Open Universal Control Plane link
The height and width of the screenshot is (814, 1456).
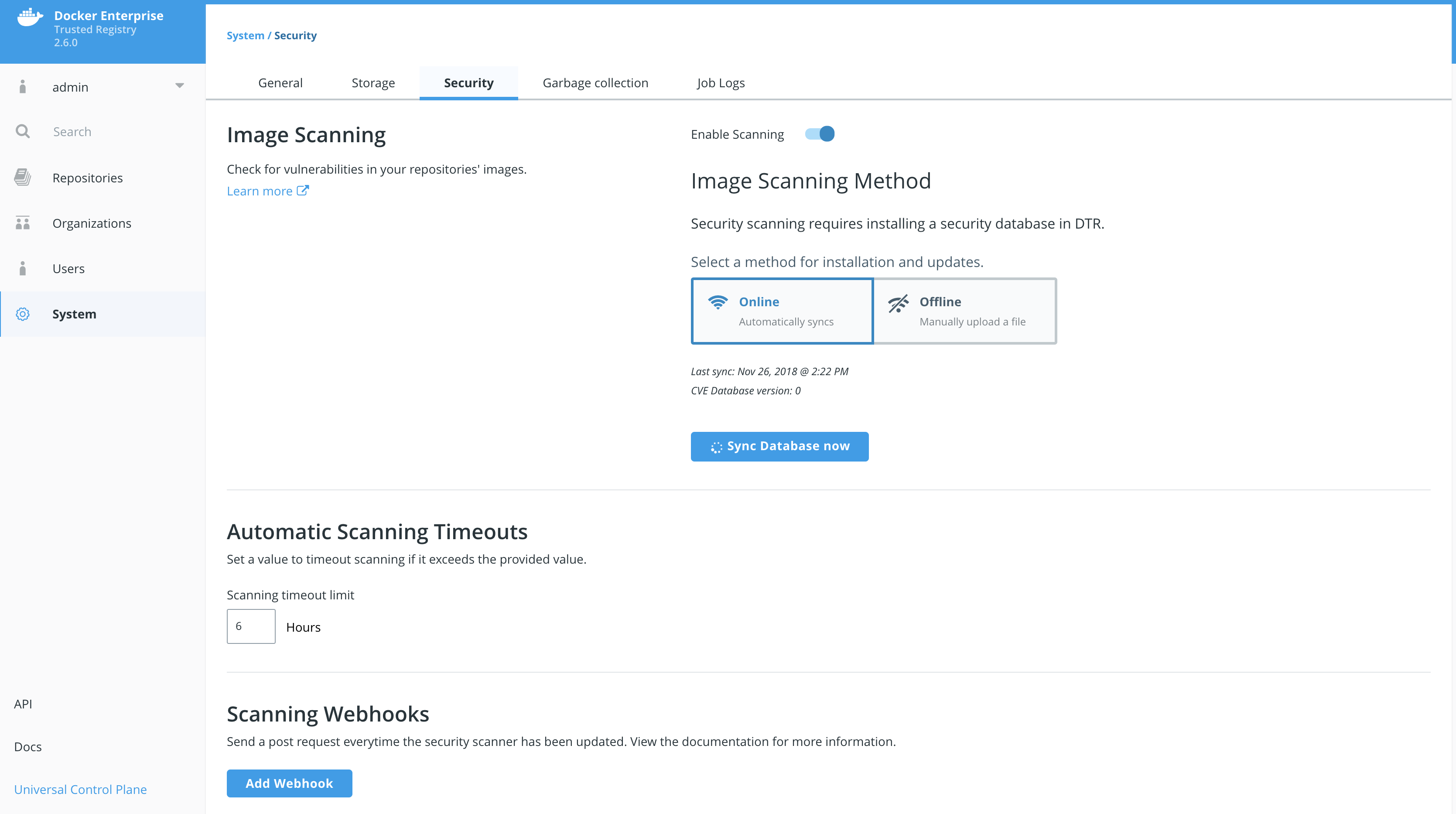[x=80, y=790]
